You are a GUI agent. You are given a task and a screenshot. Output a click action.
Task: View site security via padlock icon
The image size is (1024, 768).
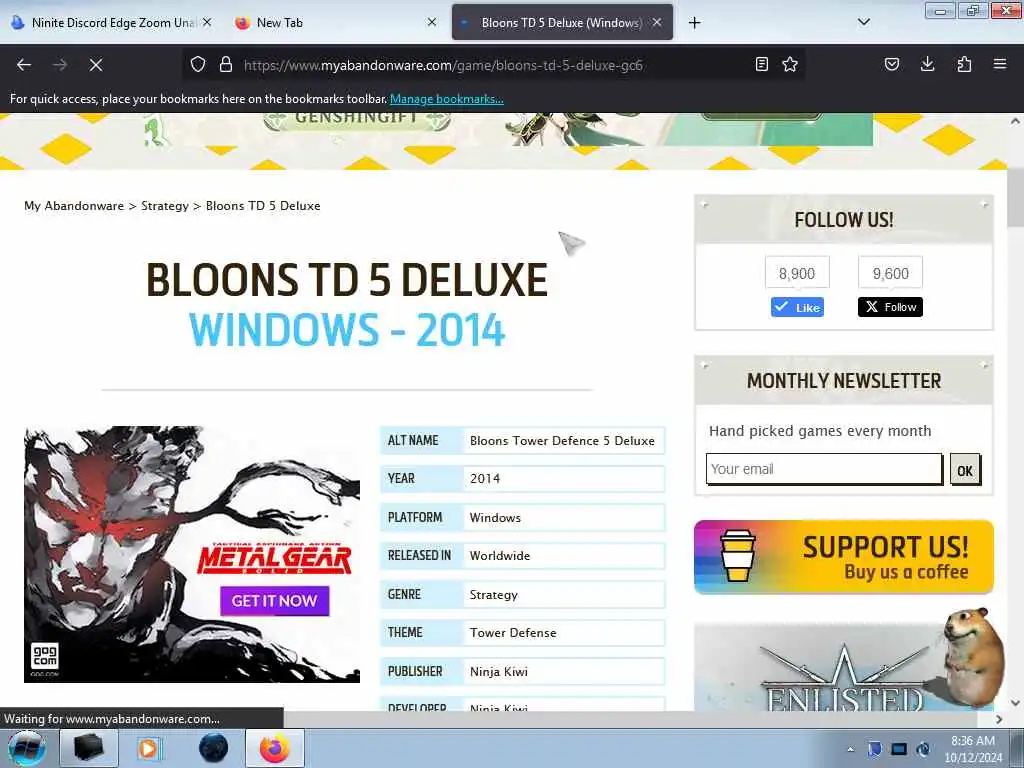tap(226, 65)
